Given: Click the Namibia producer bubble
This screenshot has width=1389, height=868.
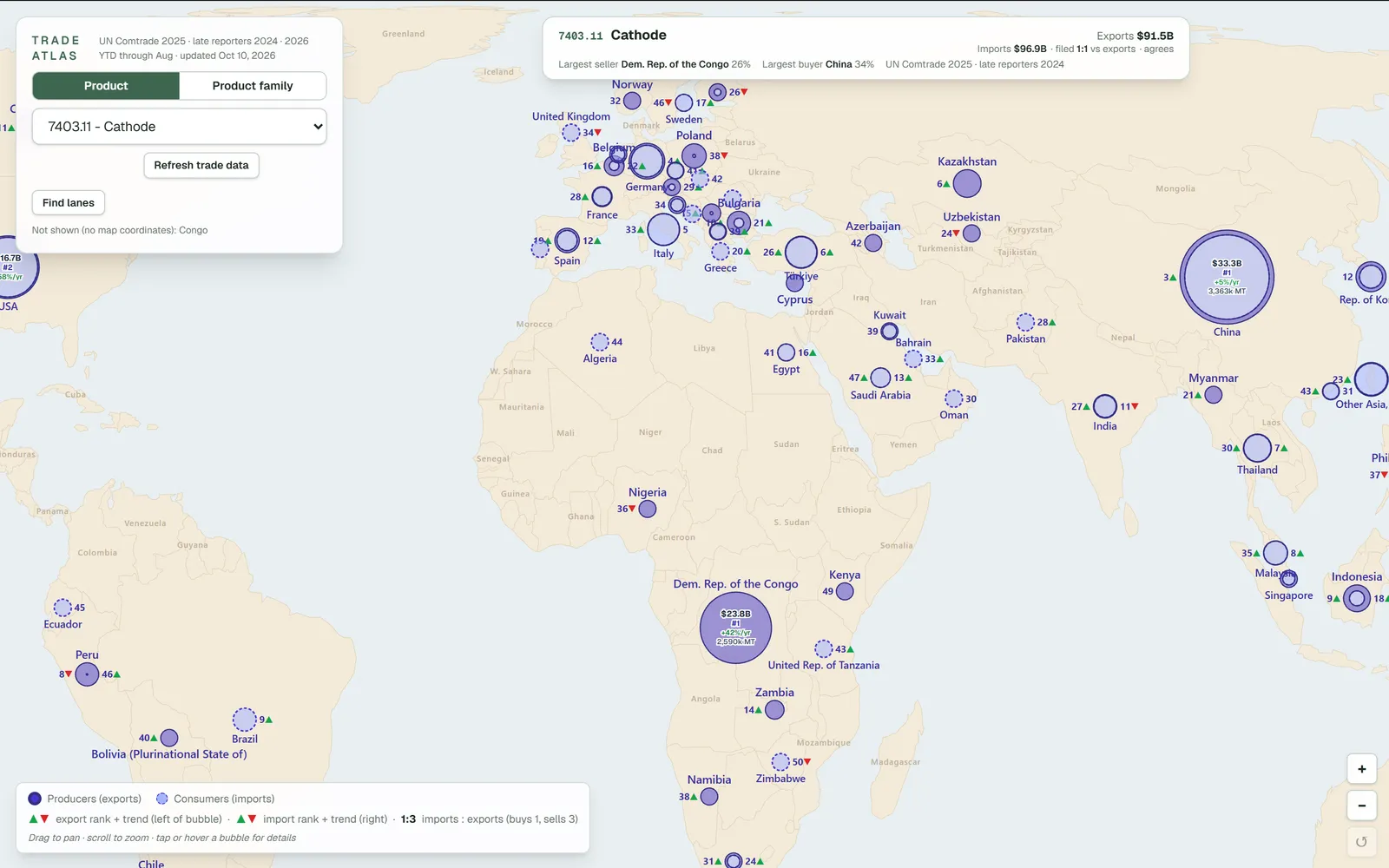Looking at the screenshot, I should 709,796.
